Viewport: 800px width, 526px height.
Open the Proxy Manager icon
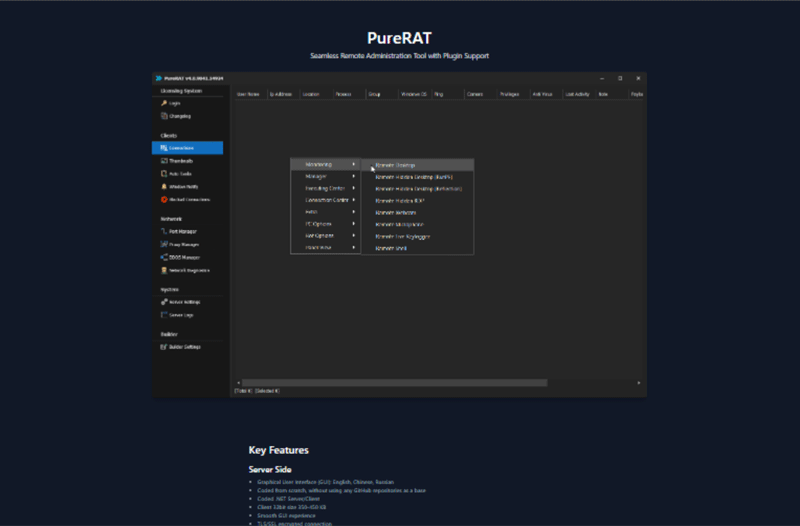(x=164, y=244)
